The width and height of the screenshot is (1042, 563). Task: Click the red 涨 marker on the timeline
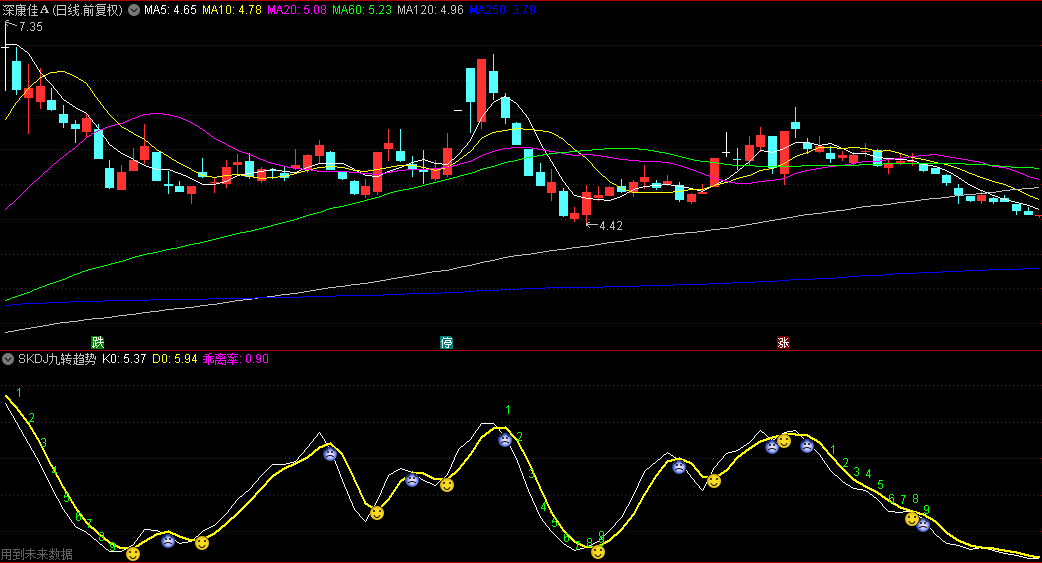point(783,342)
